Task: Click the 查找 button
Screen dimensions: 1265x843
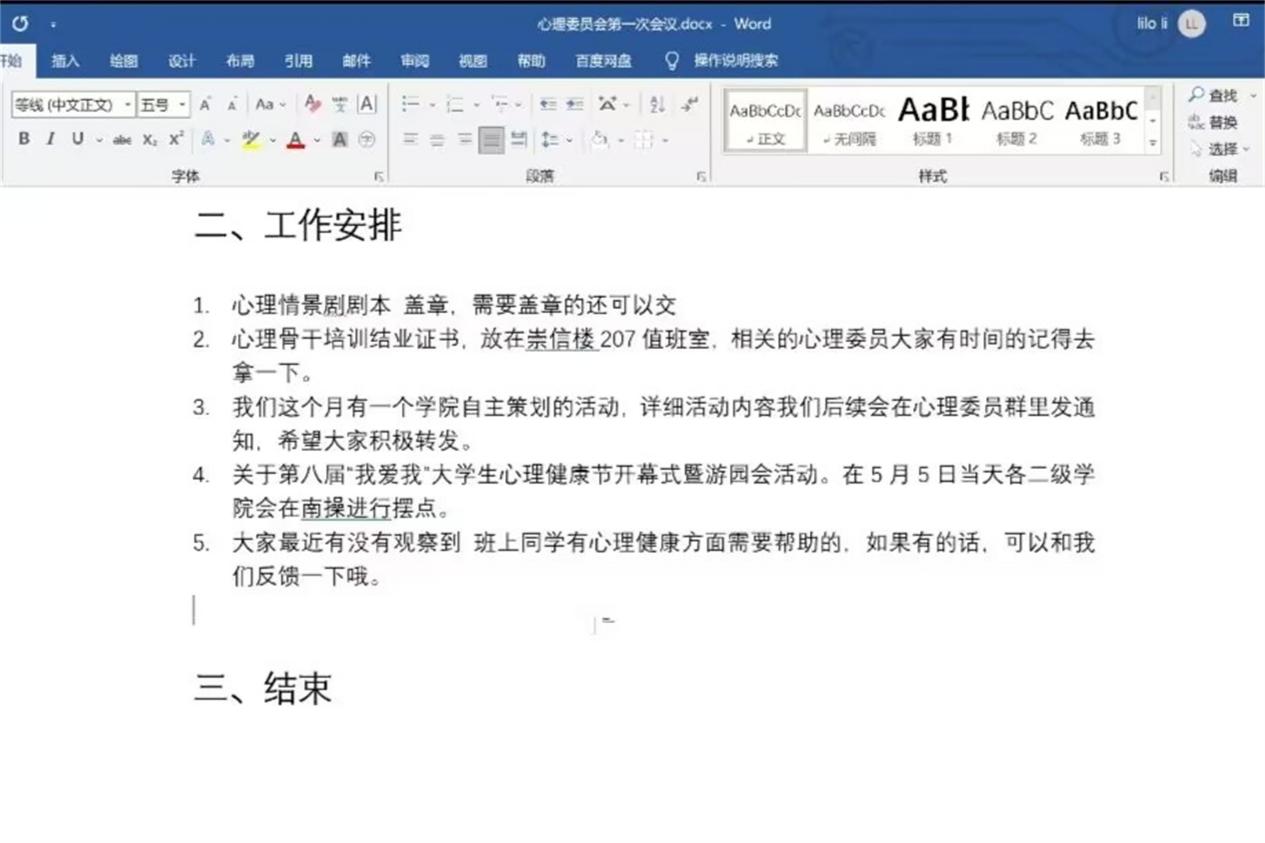Action: [x=1214, y=96]
